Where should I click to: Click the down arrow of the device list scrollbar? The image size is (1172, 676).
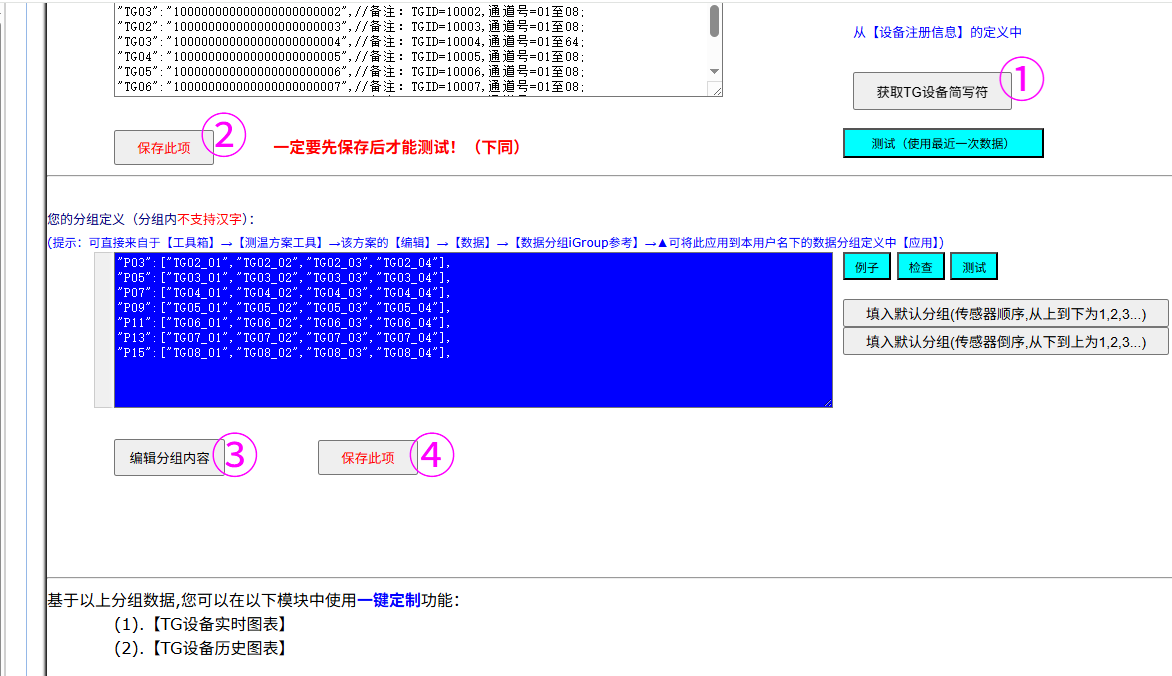point(714,71)
